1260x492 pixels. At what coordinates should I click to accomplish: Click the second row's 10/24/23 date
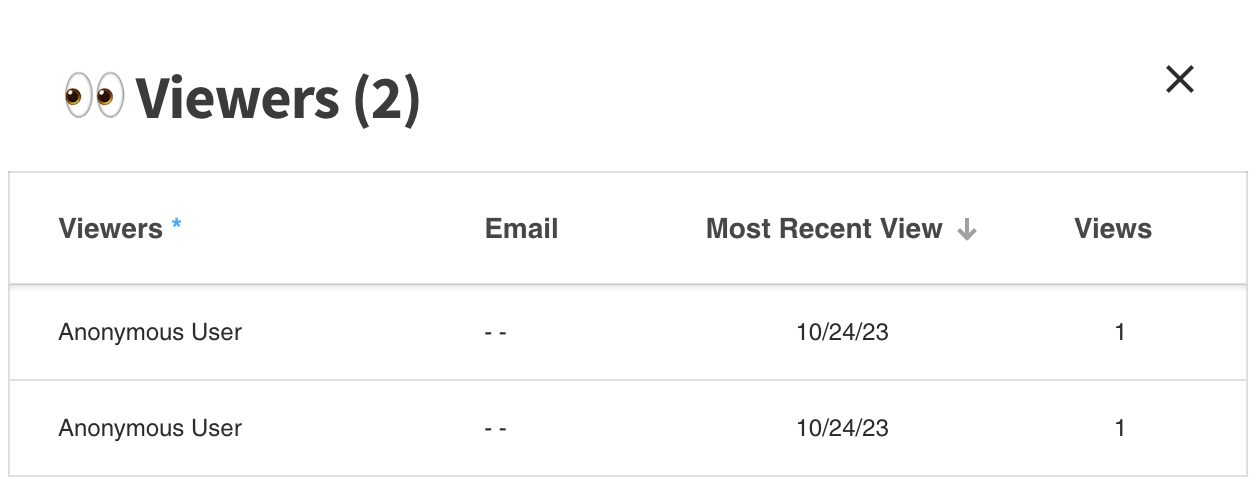click(x=842, y=428)
